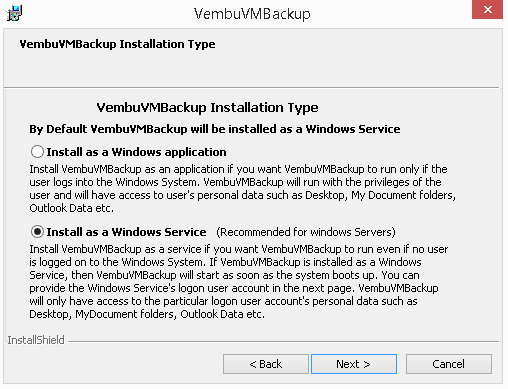
Task: Click the centered Installation Type heading
Action: (207, 107)
